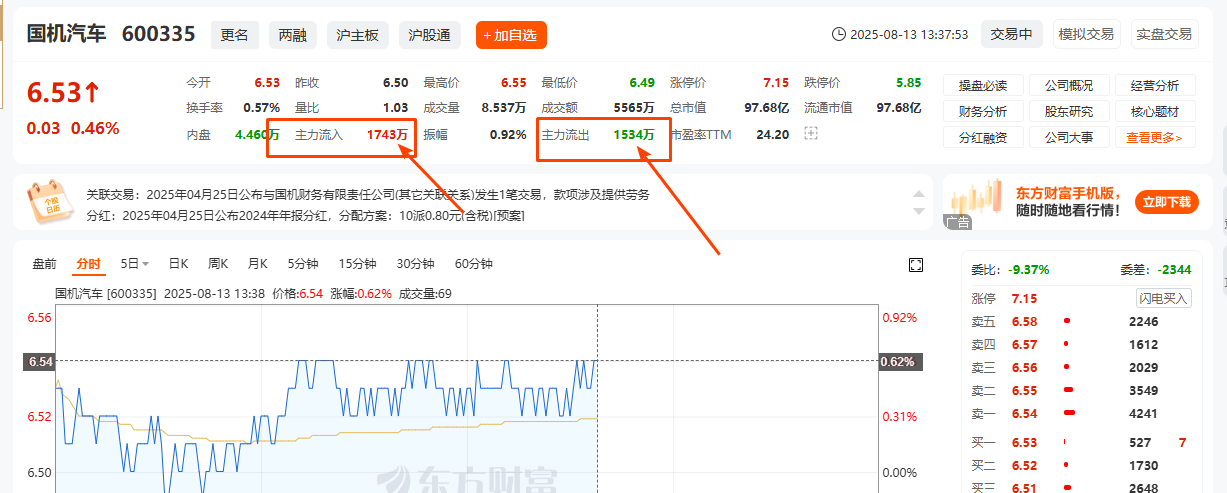Click the 闪电买入 button

(1163, 298)
